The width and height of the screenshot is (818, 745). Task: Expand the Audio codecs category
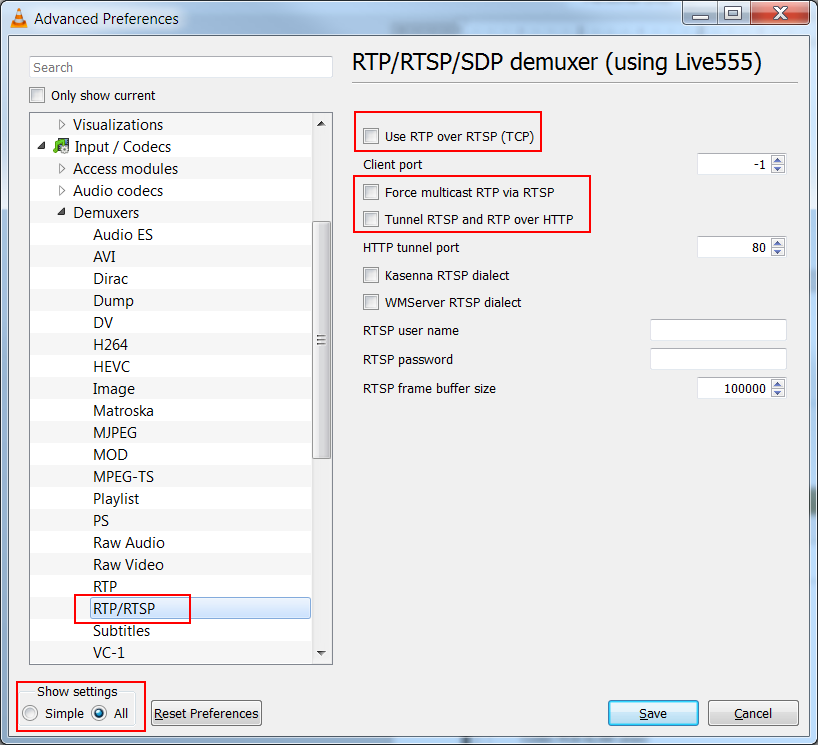(x=60, y=190)
